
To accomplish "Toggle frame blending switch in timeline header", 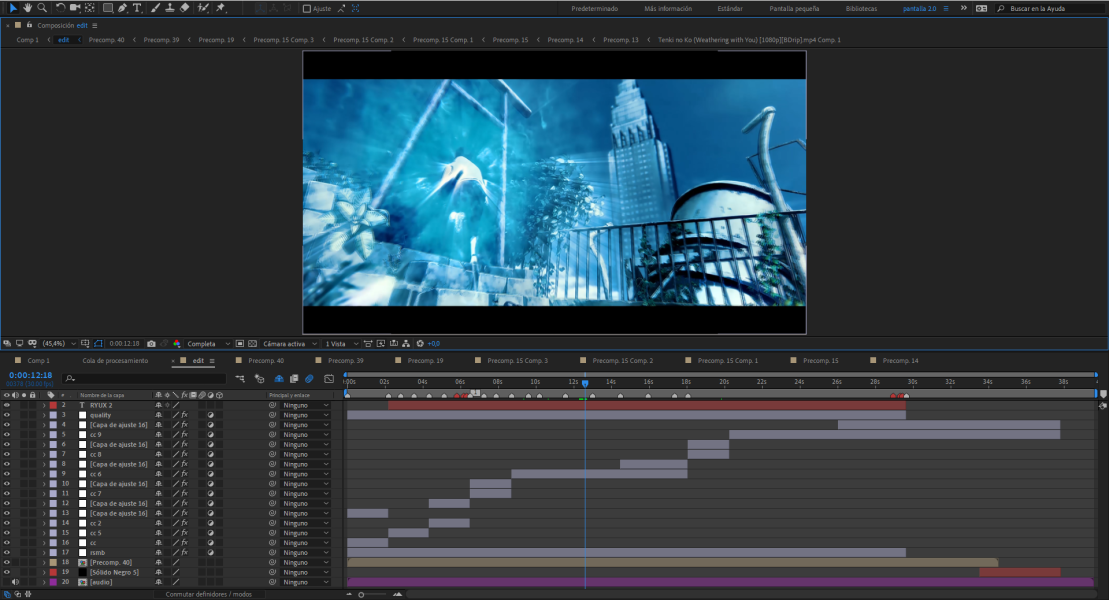I will click(x=294, y=379).
